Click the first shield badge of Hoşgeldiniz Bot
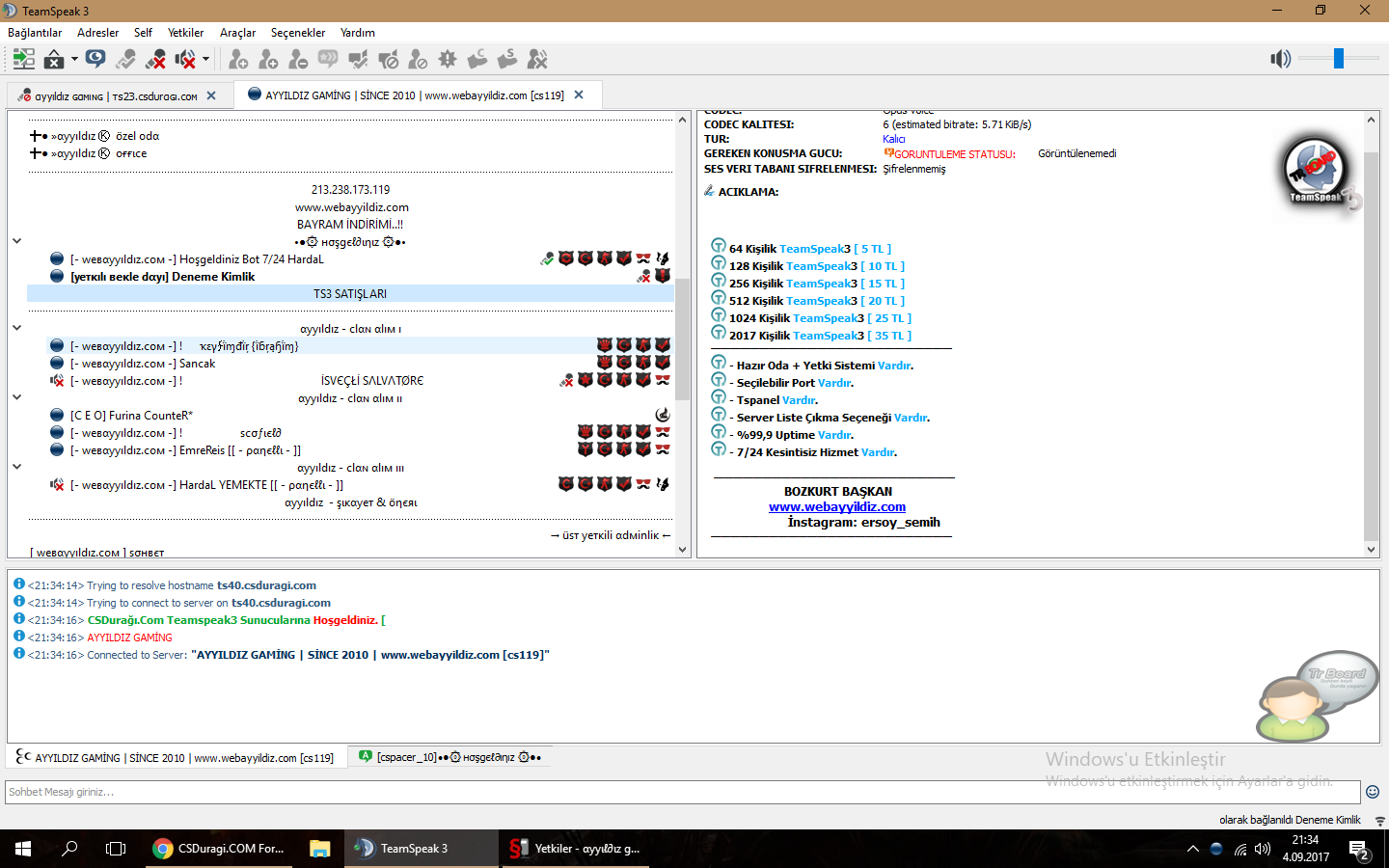This screenshot has height=868, width=1389. coord(566,258)
